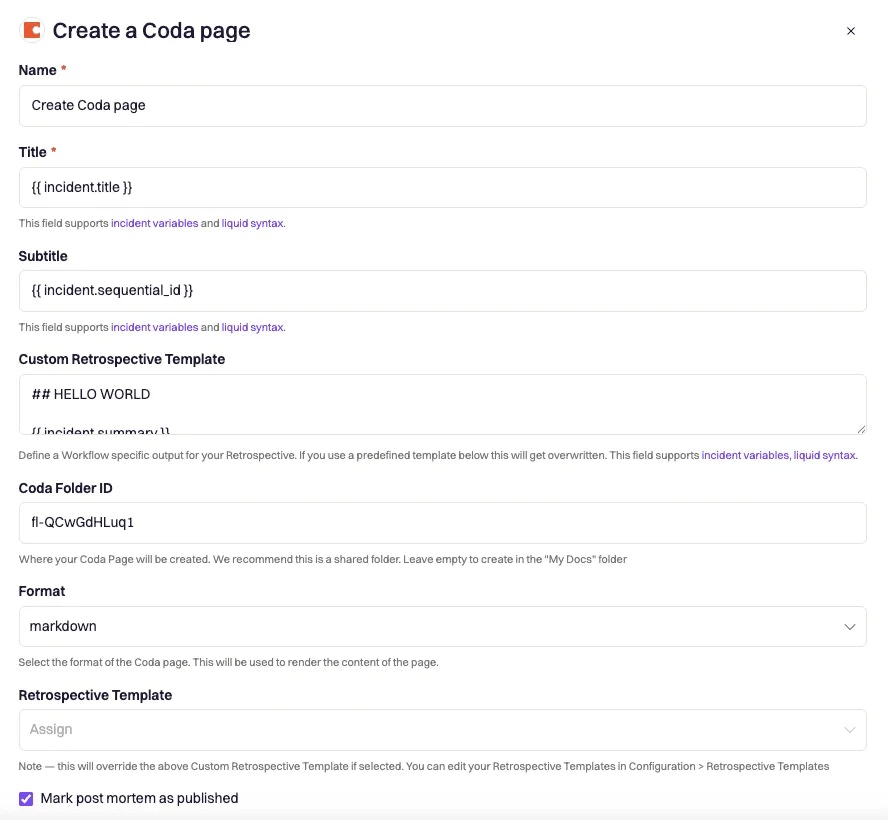Screen dimensions: 888x820
Task: Click the Name input field
Action: [442, 106]
